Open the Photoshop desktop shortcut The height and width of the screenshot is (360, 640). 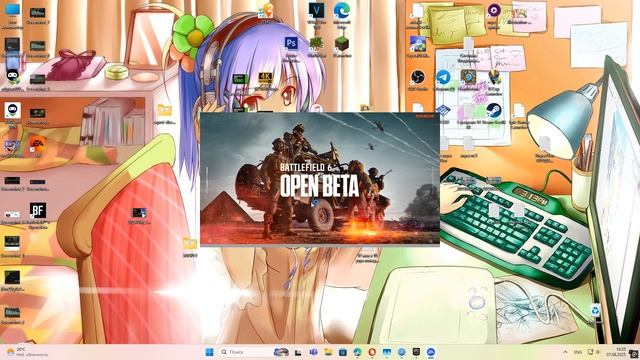pos(291,43)
